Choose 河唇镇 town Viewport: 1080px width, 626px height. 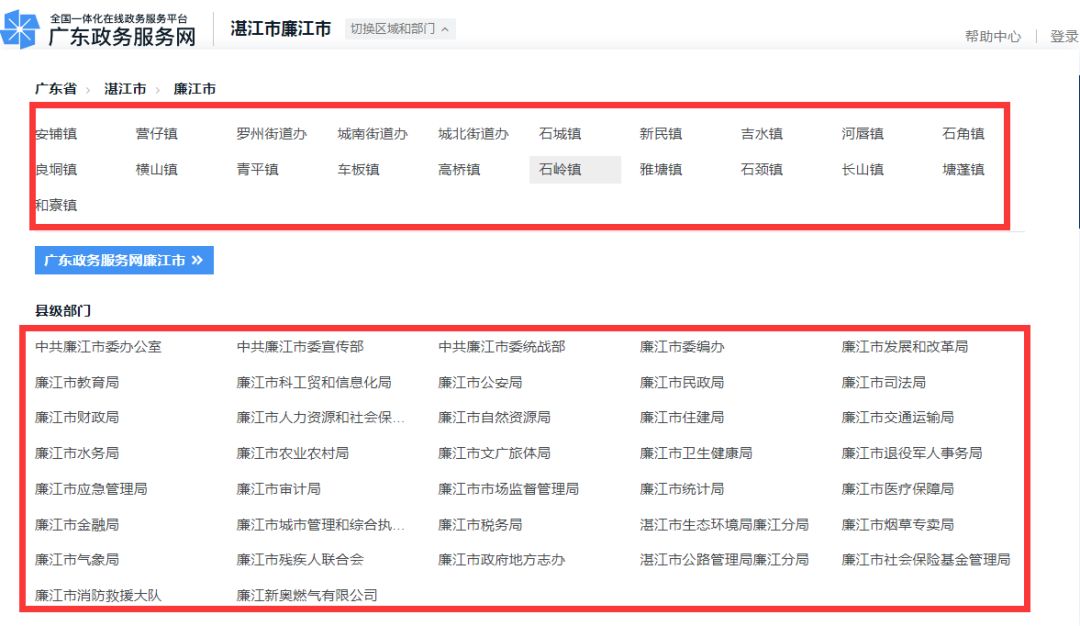tap(862, 134)
